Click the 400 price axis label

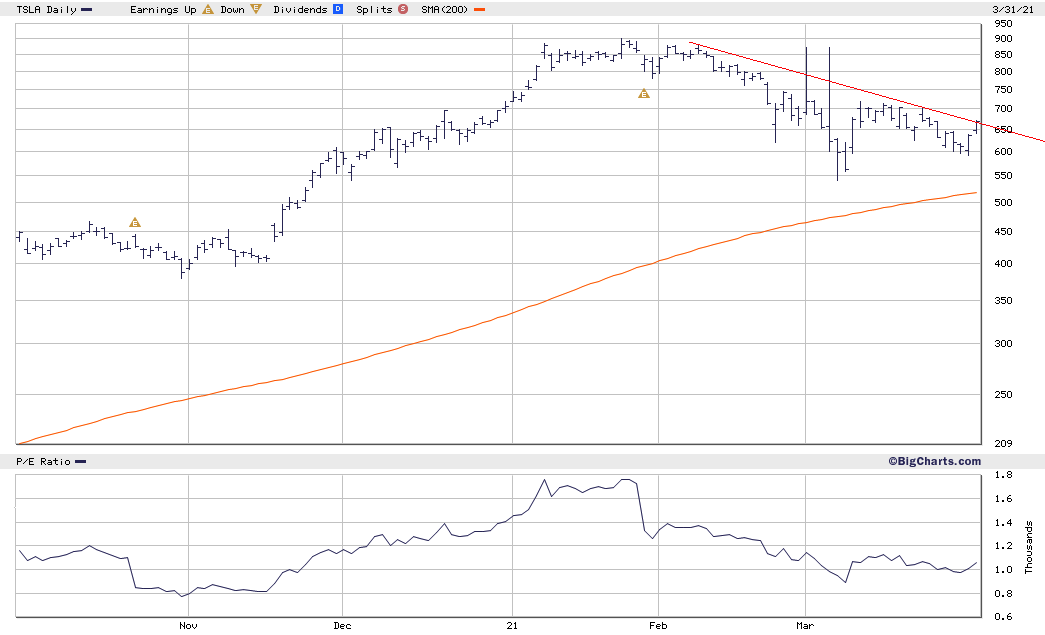coord(1003,263)
